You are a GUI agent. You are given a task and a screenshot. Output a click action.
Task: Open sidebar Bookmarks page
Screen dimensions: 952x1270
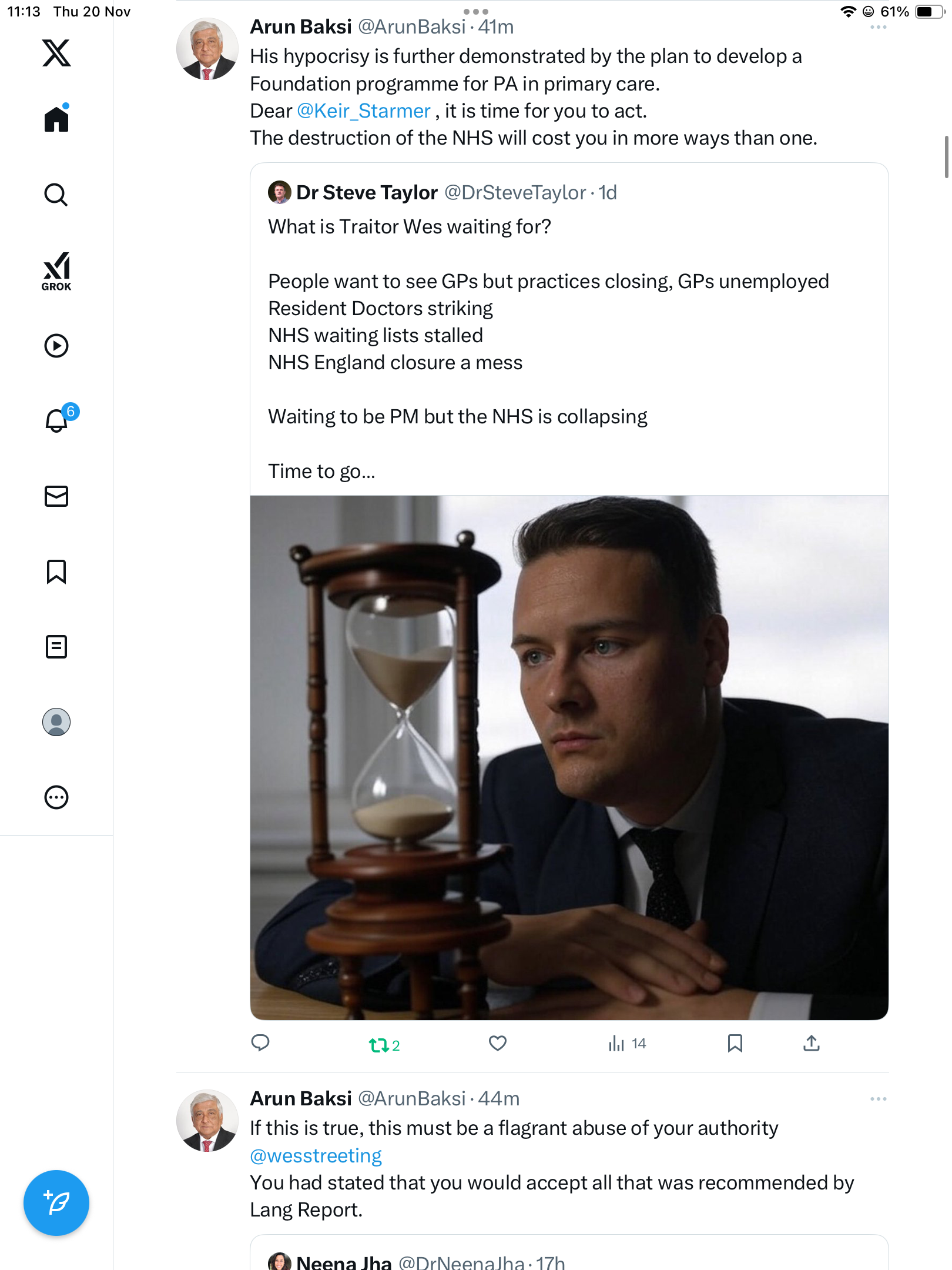pyautogui.click(x=56, y=571)
